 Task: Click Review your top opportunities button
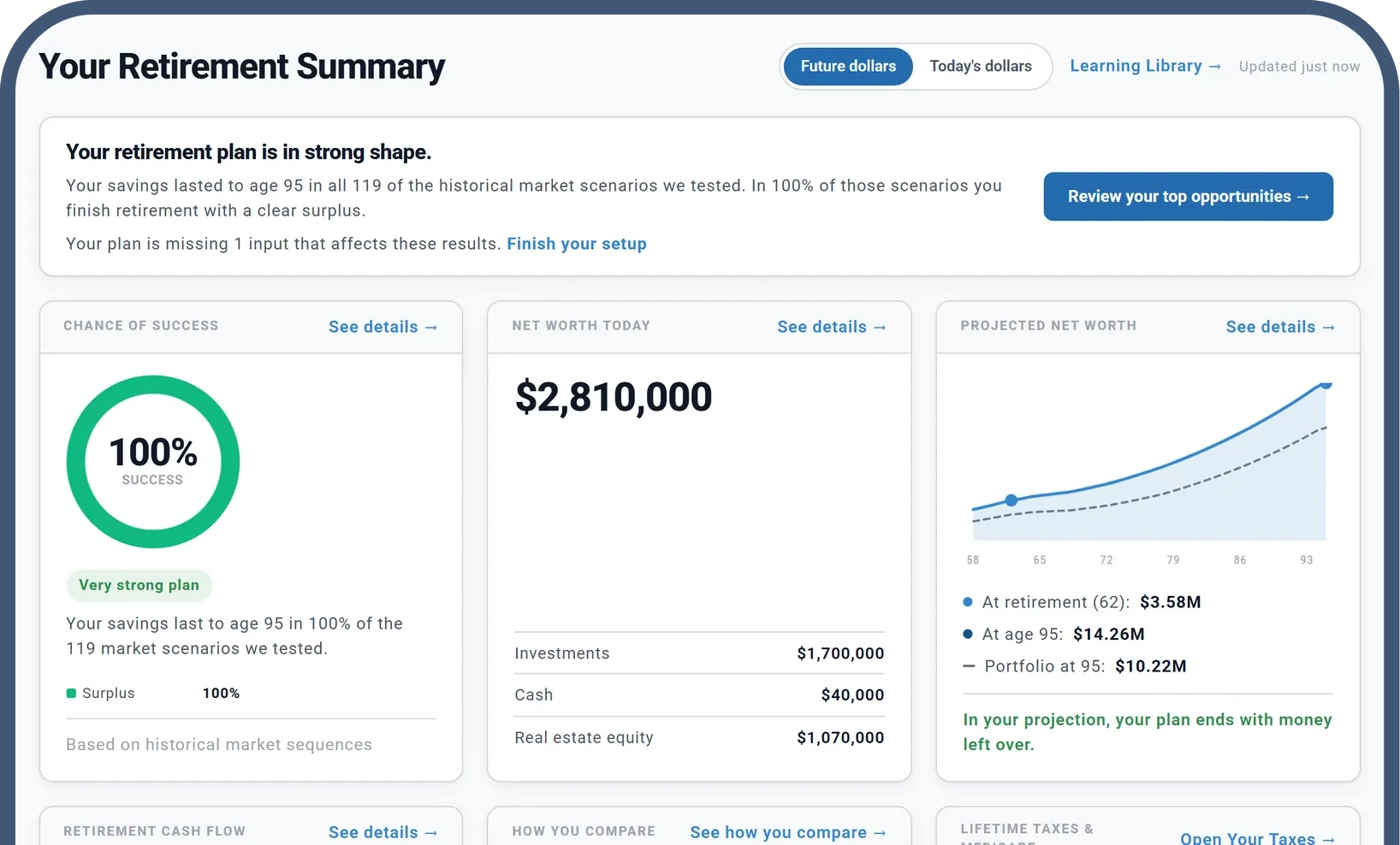point(1188,196)
